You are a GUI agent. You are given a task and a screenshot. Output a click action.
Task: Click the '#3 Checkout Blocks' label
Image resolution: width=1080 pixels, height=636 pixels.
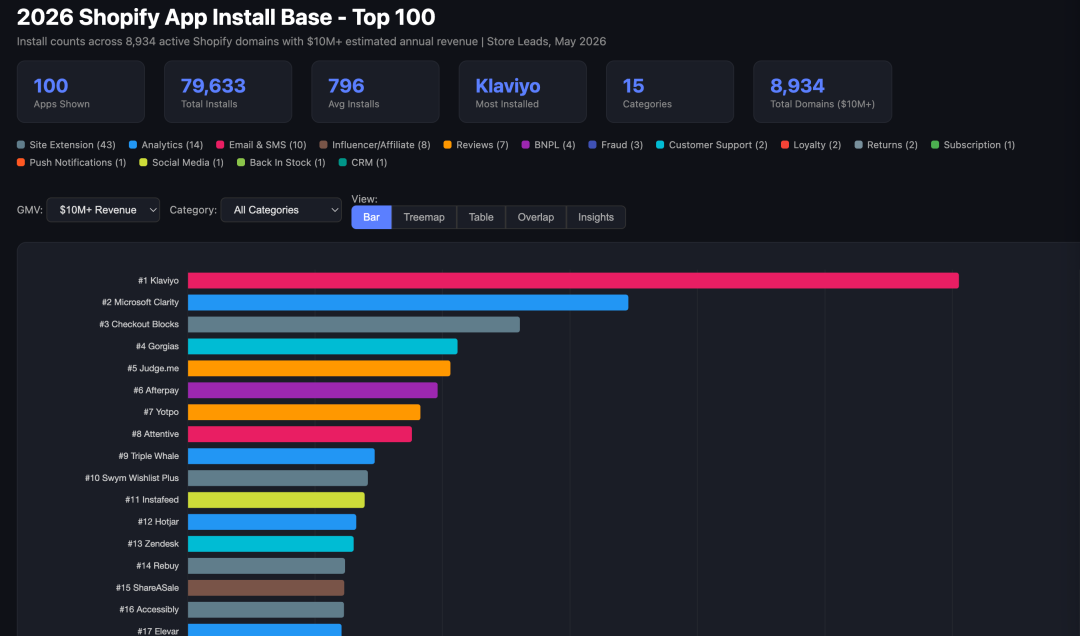(x=138, y=325)
